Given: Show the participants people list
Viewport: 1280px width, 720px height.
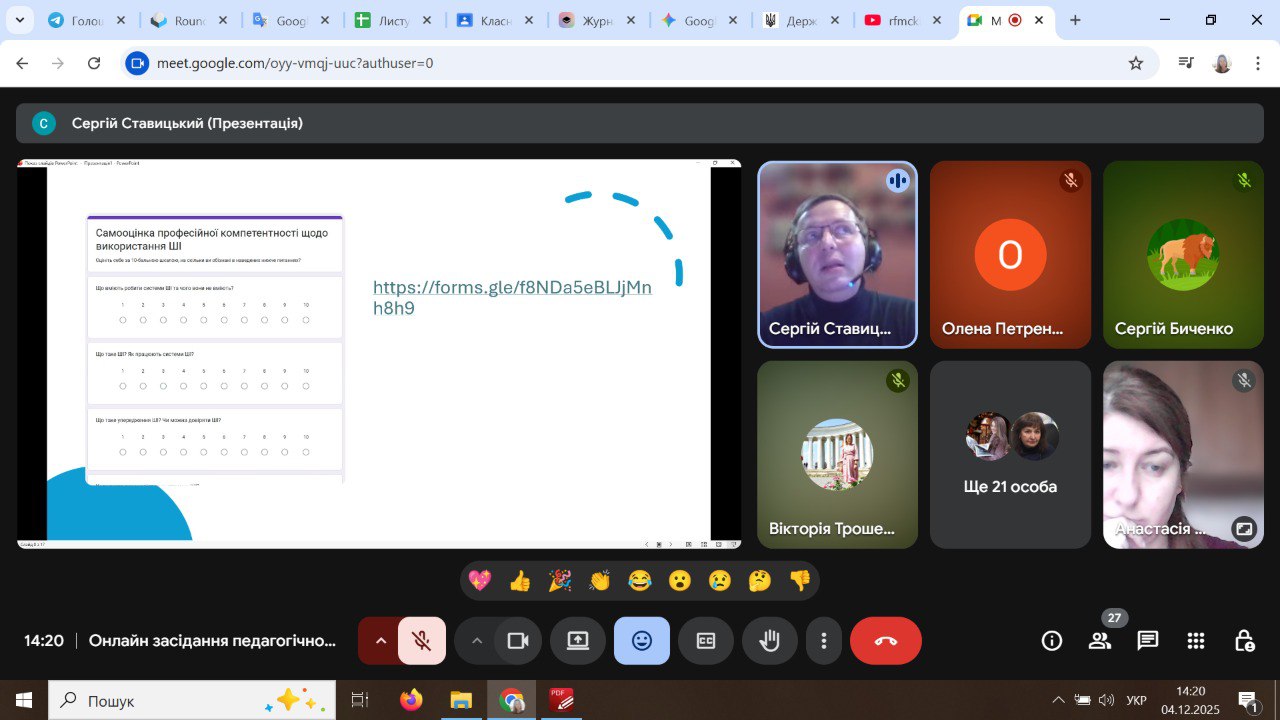Looking at the screenshot, I should click(1100, 641).
